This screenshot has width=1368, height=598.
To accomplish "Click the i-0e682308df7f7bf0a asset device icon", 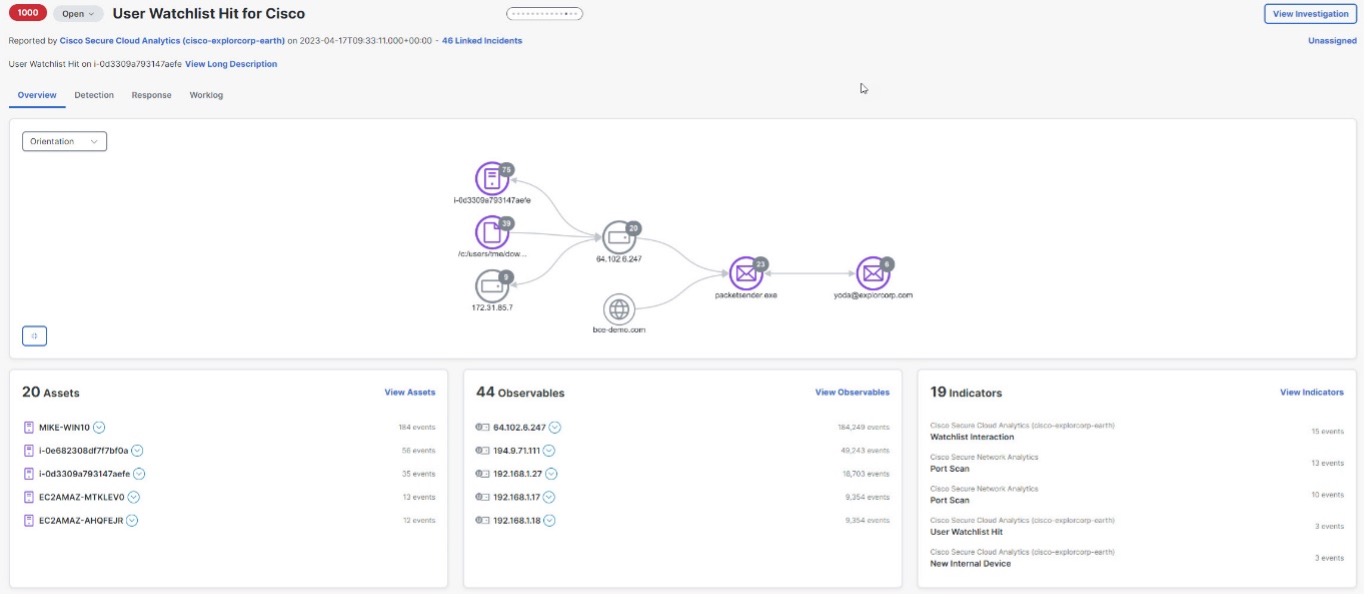I will (29, 450).
